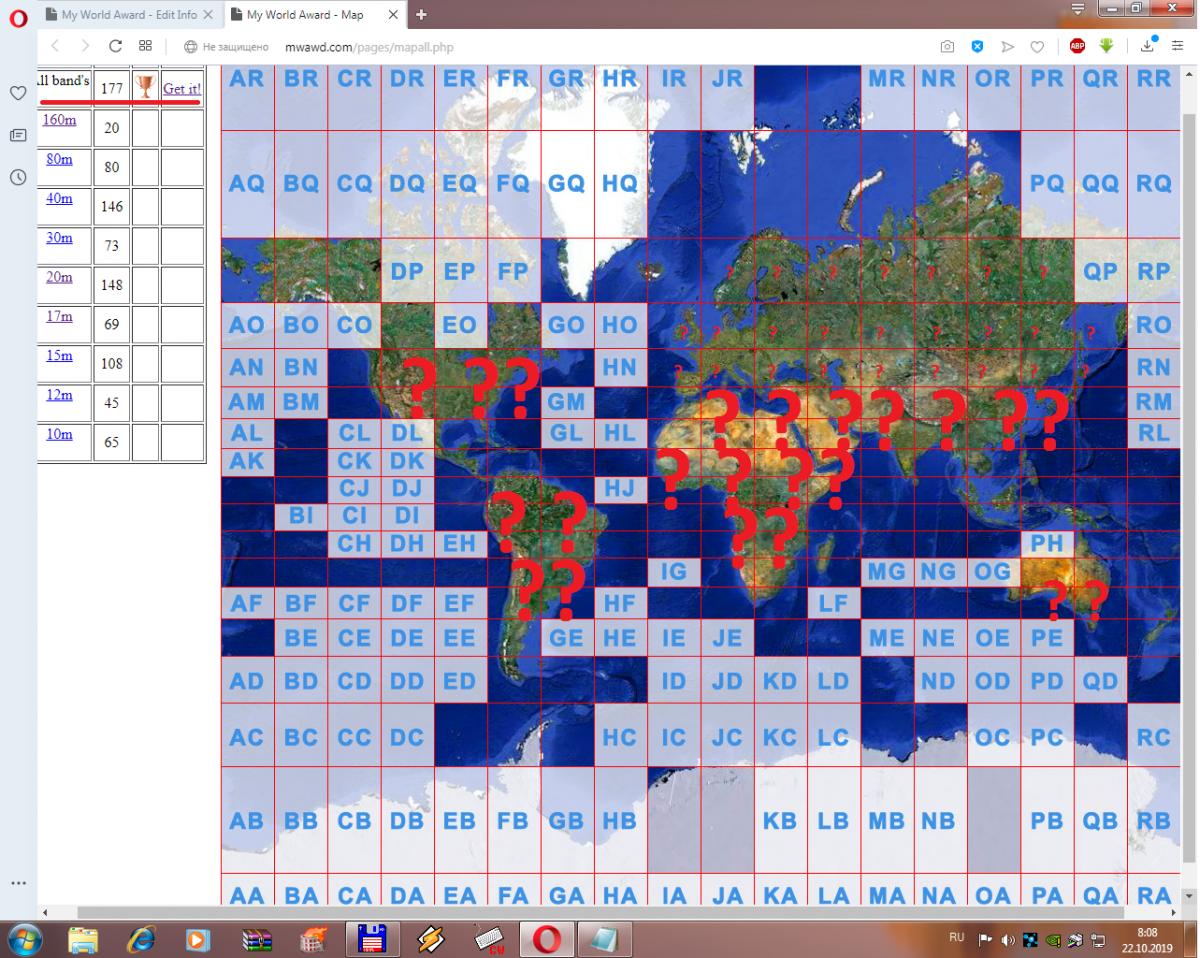Image resolution: width=1200 pixels, height=958 pixels.
Task: Take a snapshot with the camera icon
Action: (x=946, y=46)
